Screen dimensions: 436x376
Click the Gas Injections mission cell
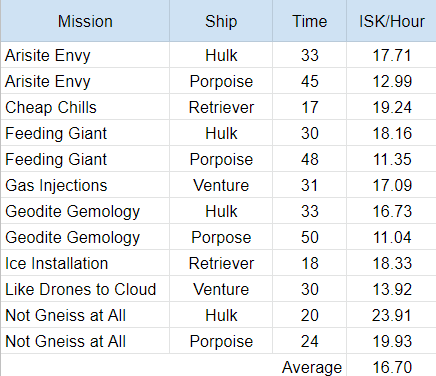pos(85,185)
